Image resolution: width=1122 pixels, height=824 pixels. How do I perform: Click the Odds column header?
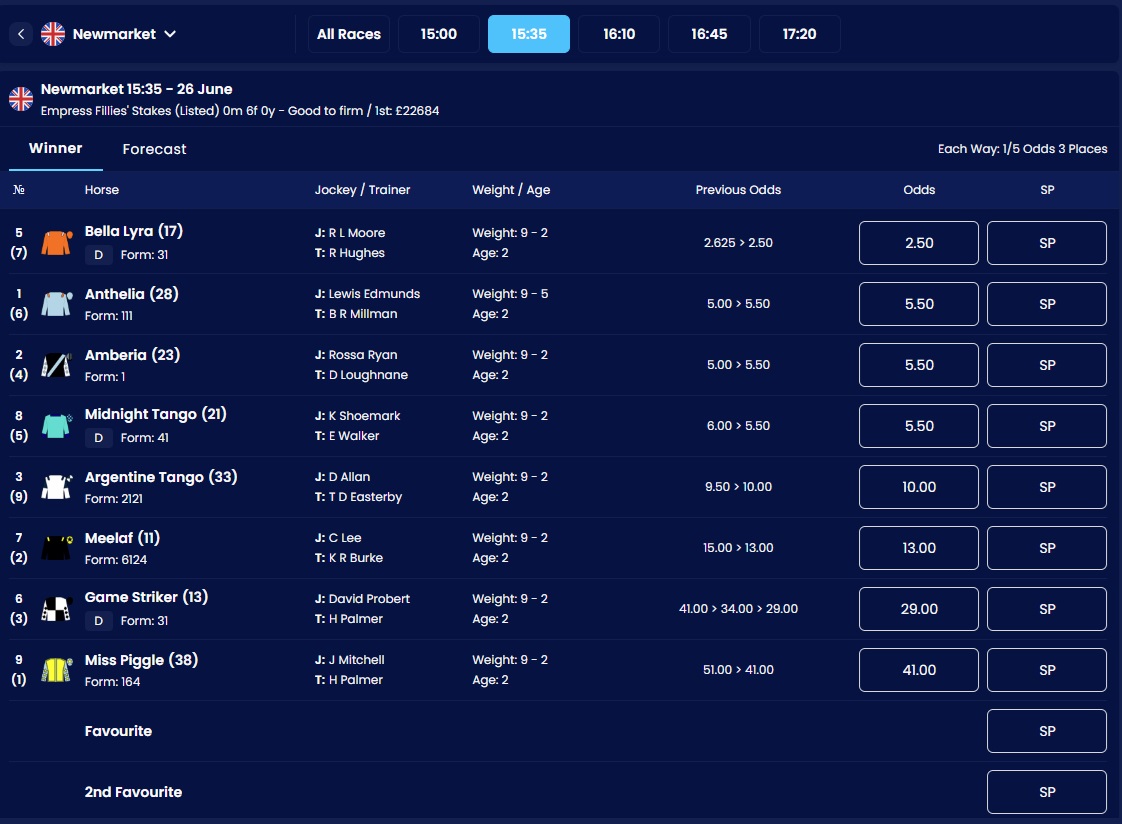click(918, 190)
